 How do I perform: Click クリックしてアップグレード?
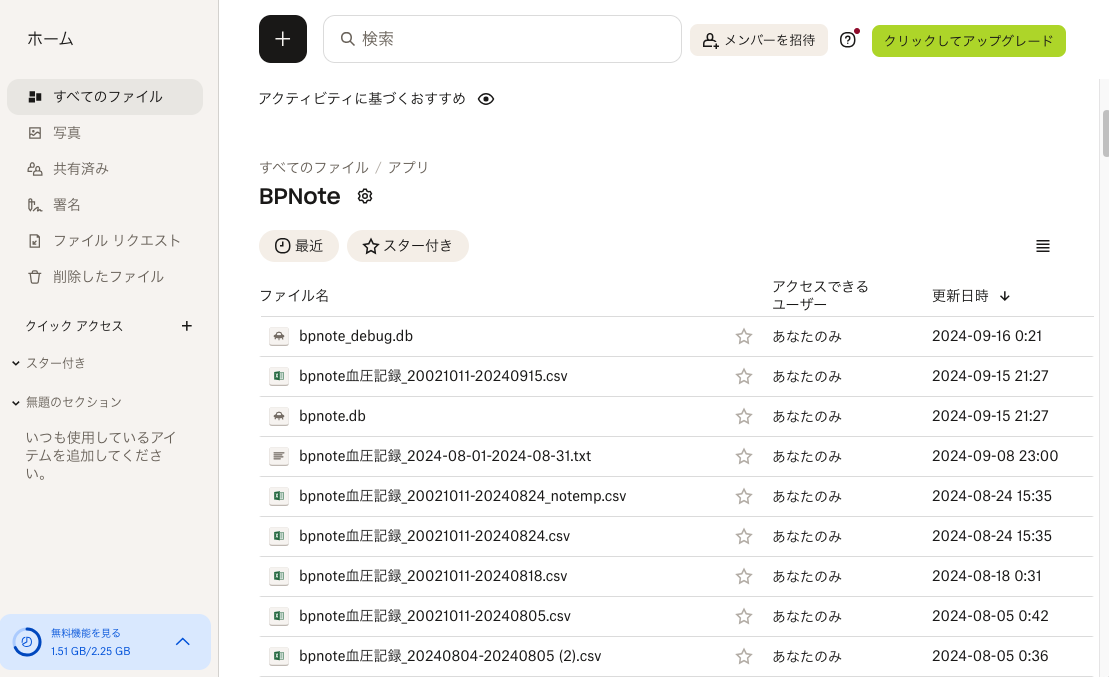coord(968,41)
